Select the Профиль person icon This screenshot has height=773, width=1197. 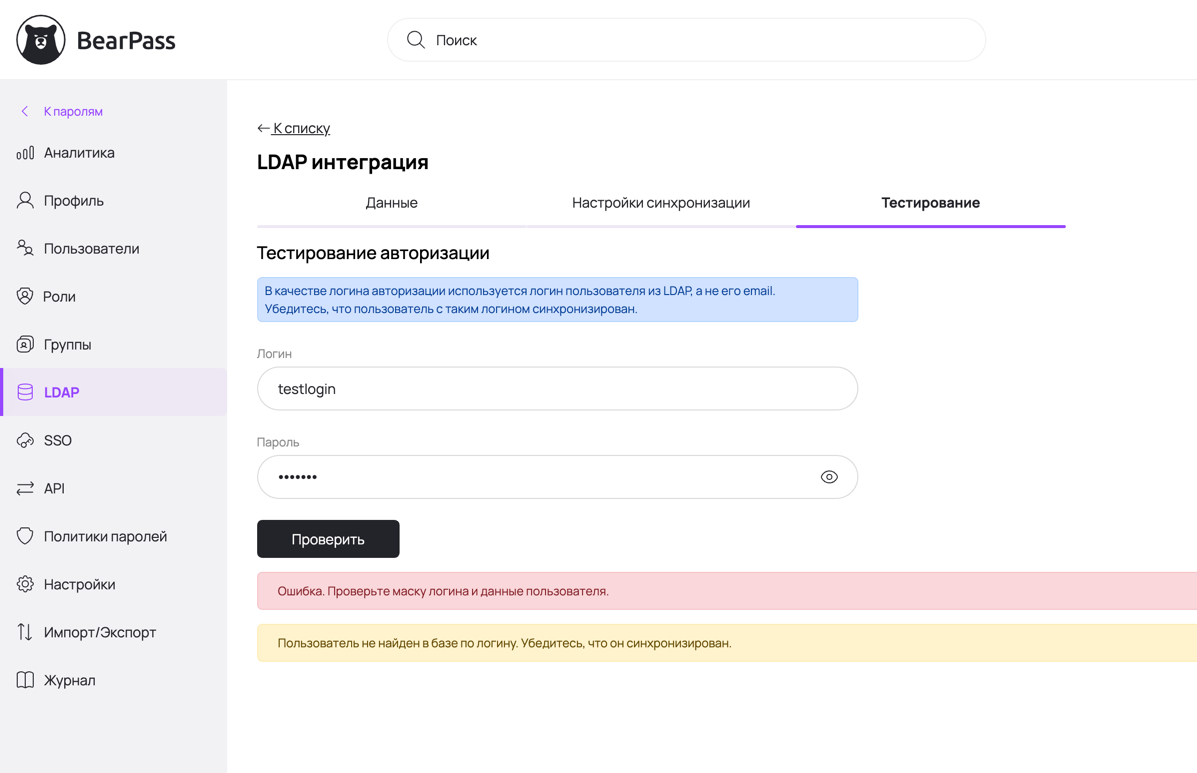pyautogui.click(x=24, y=200)
